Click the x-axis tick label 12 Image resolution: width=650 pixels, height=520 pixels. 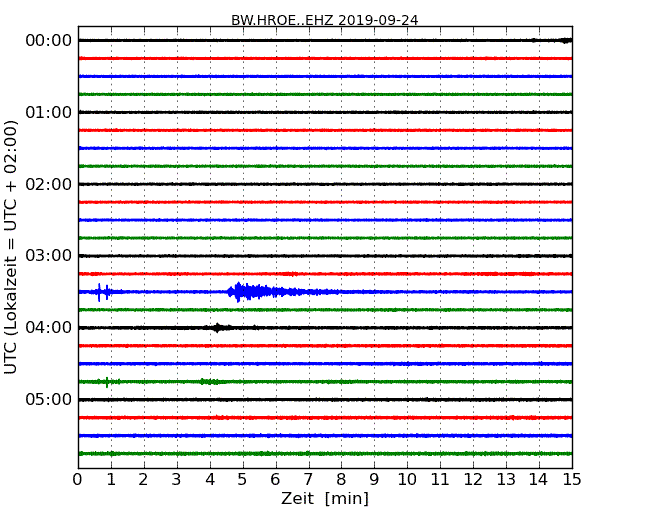pos(473,480)
